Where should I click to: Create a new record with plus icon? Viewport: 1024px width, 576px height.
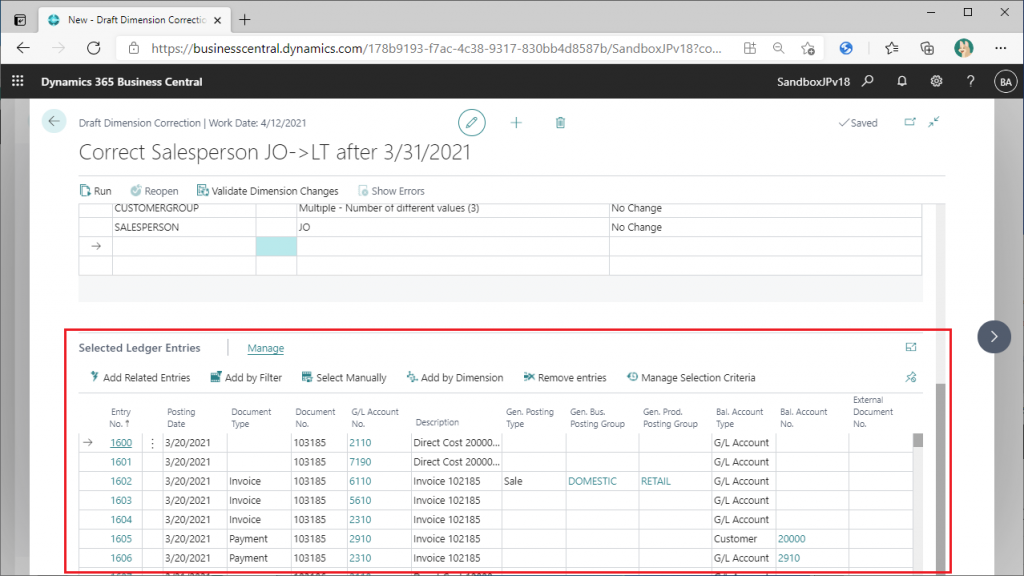[516, 122]
